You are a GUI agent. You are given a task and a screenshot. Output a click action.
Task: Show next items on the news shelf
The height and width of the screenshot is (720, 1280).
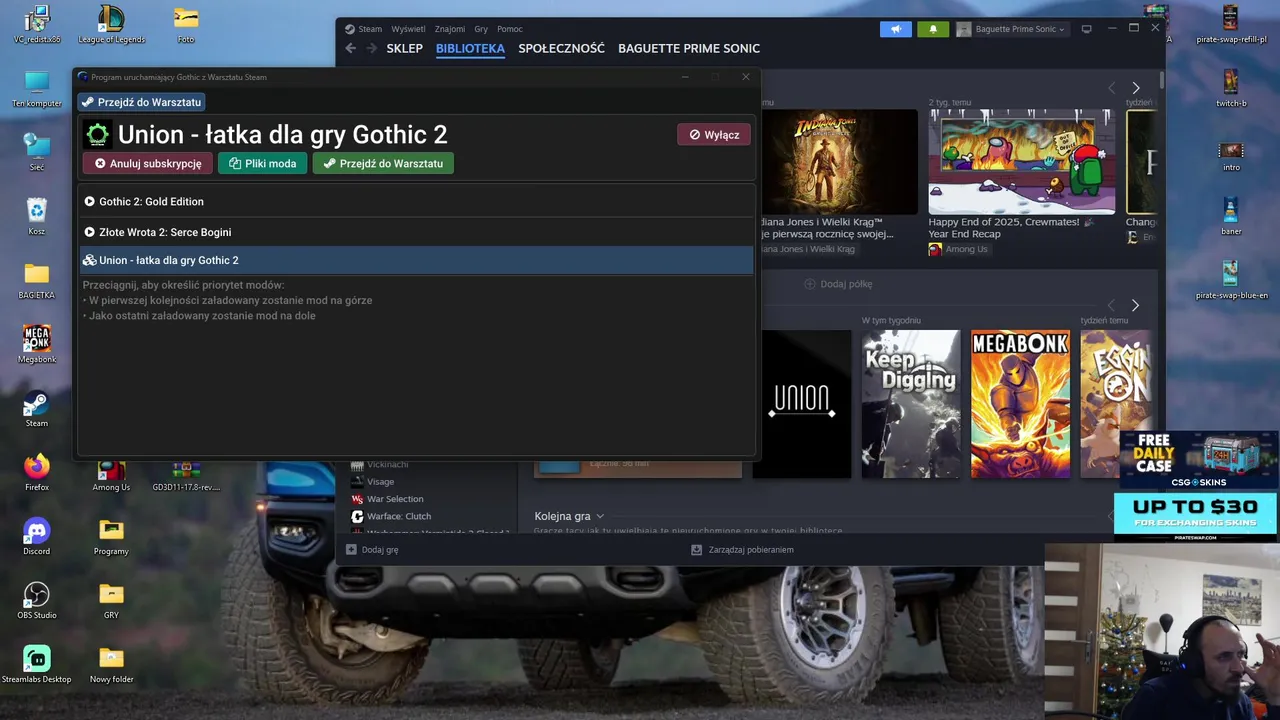[1135, 88]
